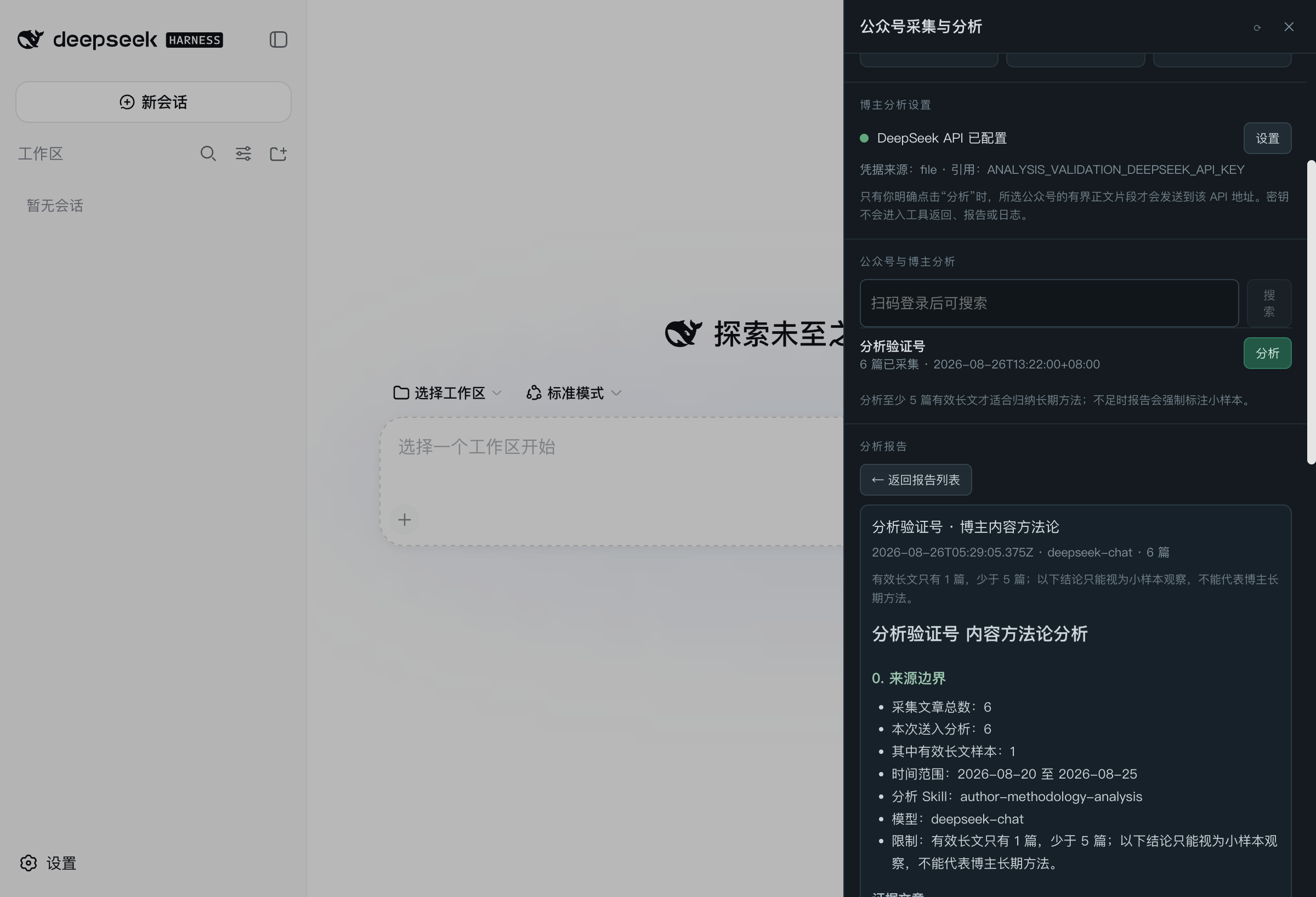Screen dimensions: 1316x897
Task: Click the report date and deepseek-chat meta line
Action: tap(1020, 553)
